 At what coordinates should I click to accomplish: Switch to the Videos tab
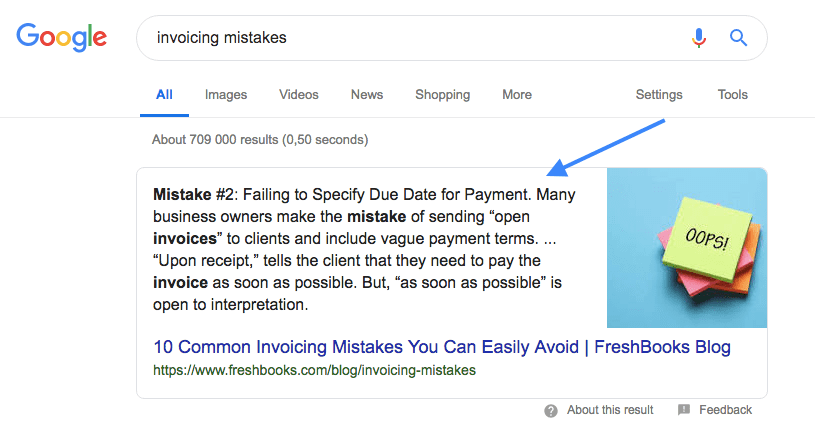(x=298, y=95)
